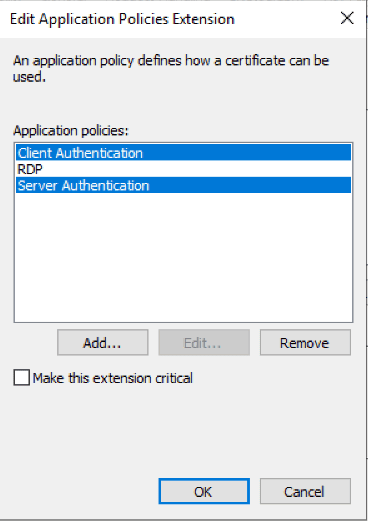Remove the selected application policies
The height and width of the screenshot is (521, 368).
coord(305,343)
